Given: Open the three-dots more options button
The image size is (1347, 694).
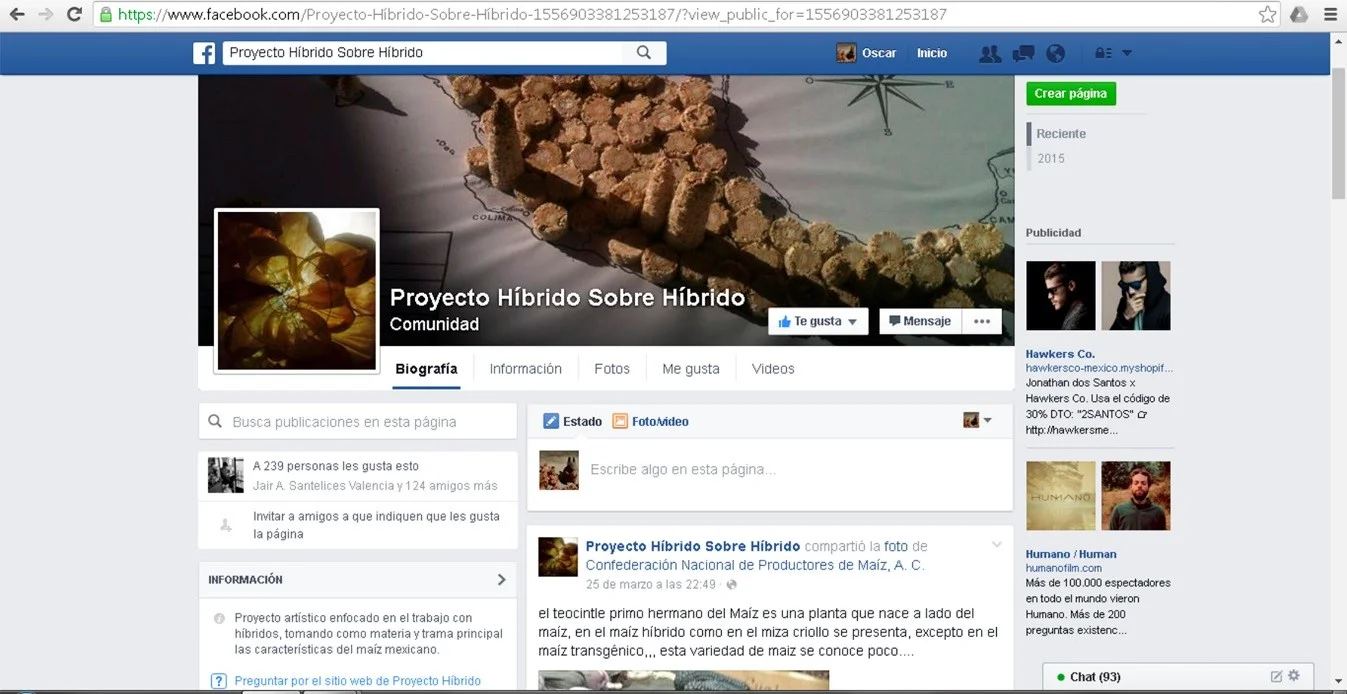Looking at the screenshot, I should [x=982, y=321].
